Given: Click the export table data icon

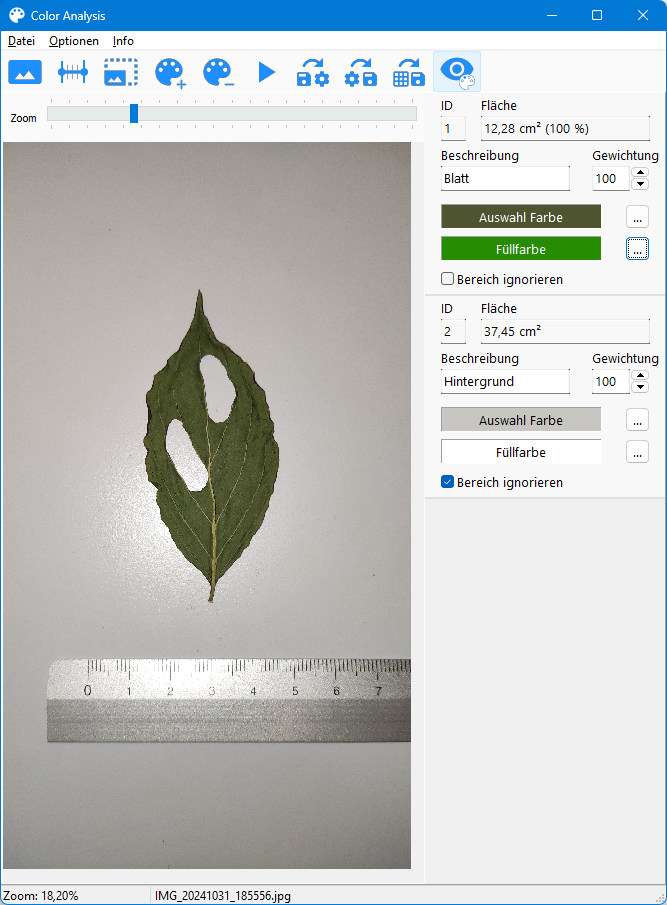Looking at the screenshot, I should click(408, 72).
